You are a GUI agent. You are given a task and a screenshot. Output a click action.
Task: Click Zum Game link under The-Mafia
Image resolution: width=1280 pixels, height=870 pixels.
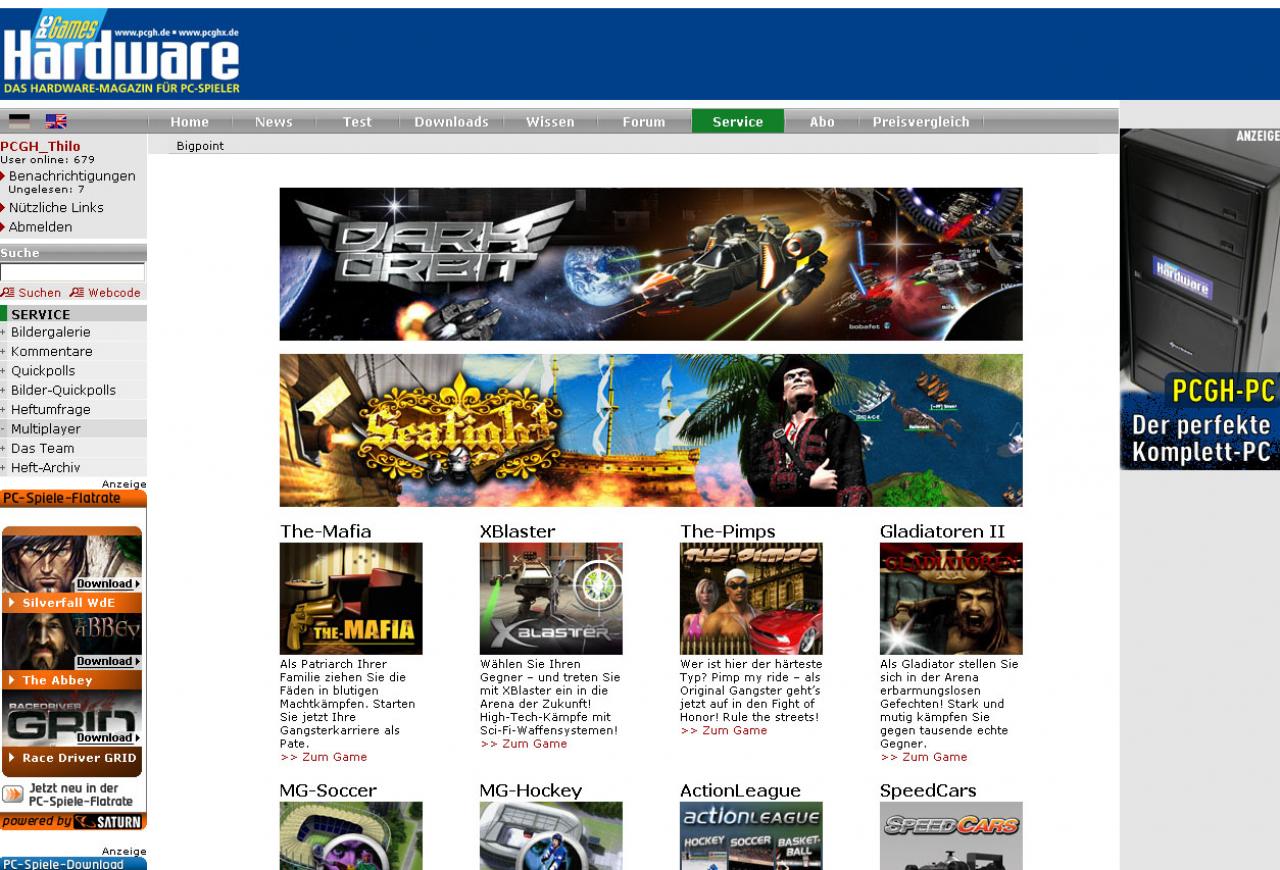(323, 757)
